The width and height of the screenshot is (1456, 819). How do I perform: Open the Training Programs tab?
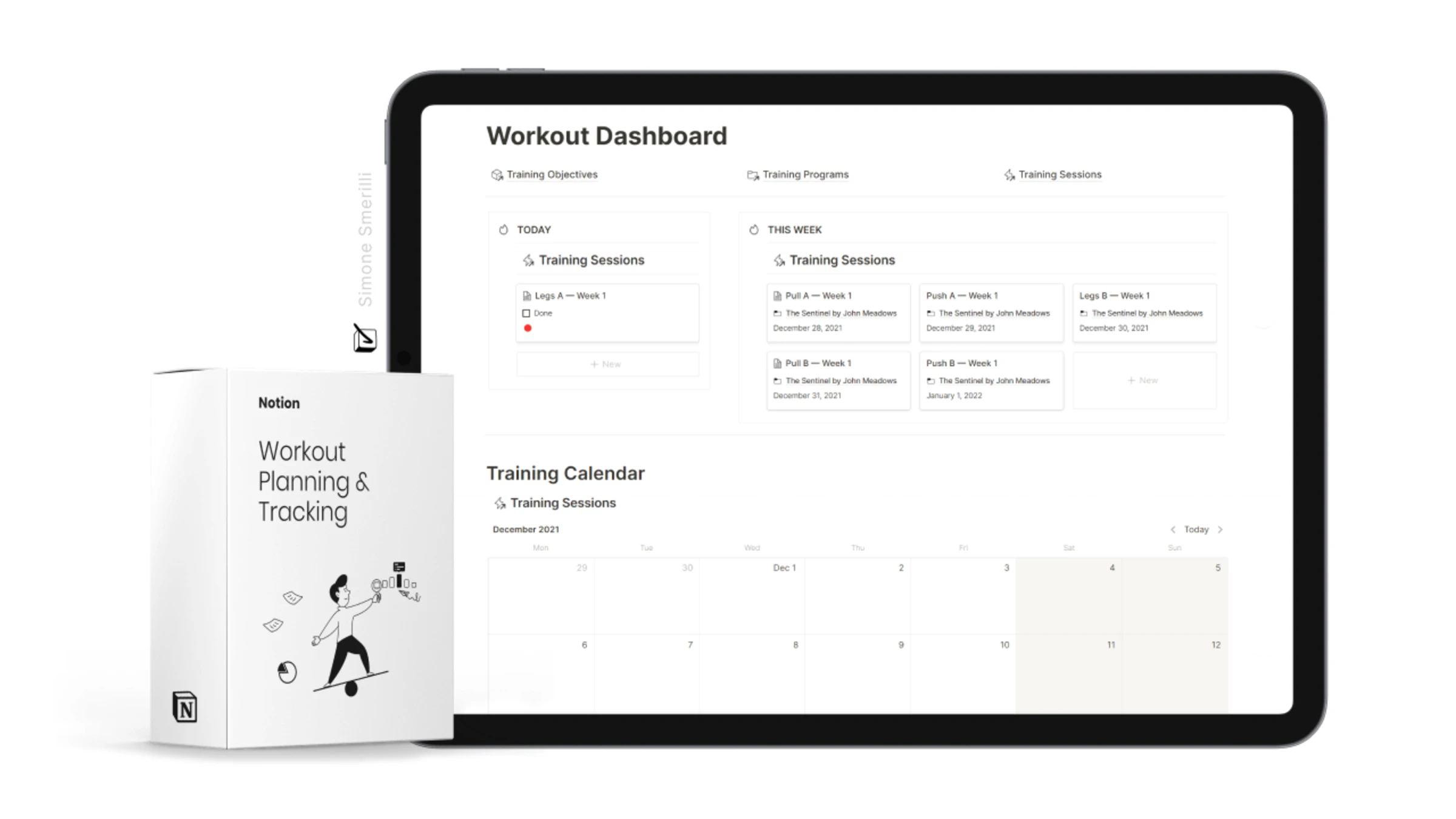coord(800,174)
